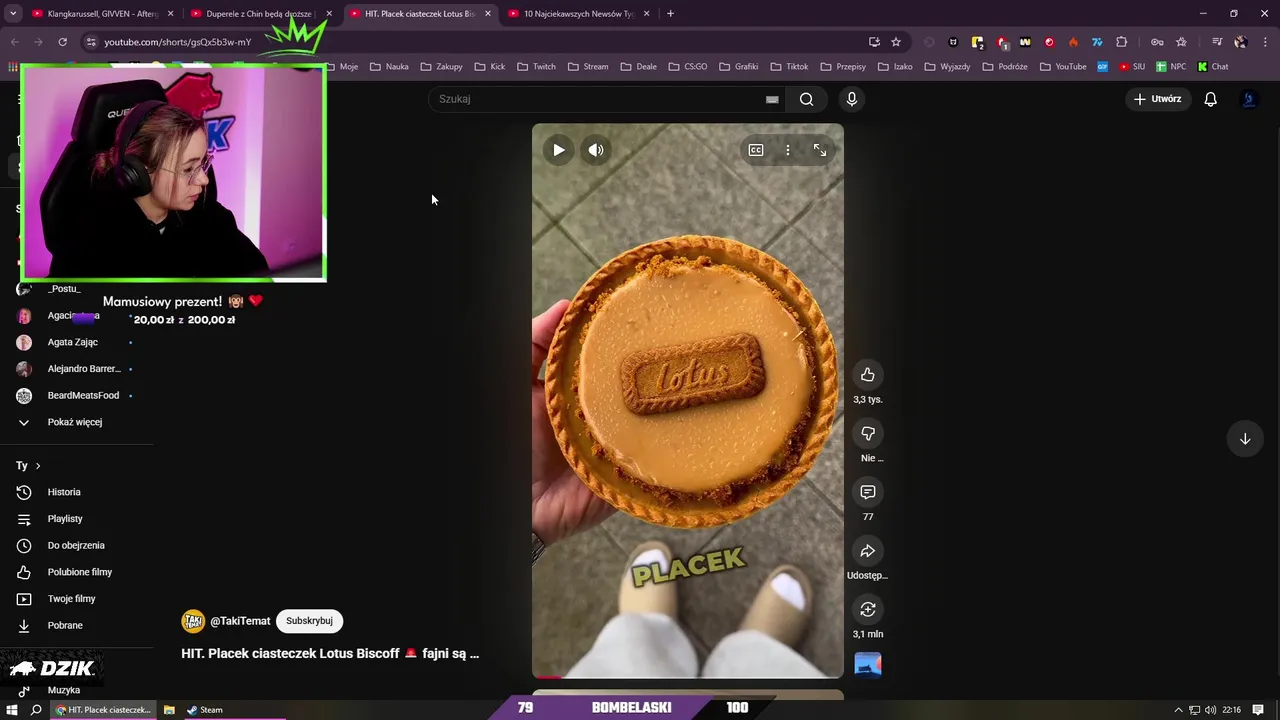Screen dimensions: 1280x720
Task: Open the browser extensions puzzle icon
Action: [x=1121, y=42]
